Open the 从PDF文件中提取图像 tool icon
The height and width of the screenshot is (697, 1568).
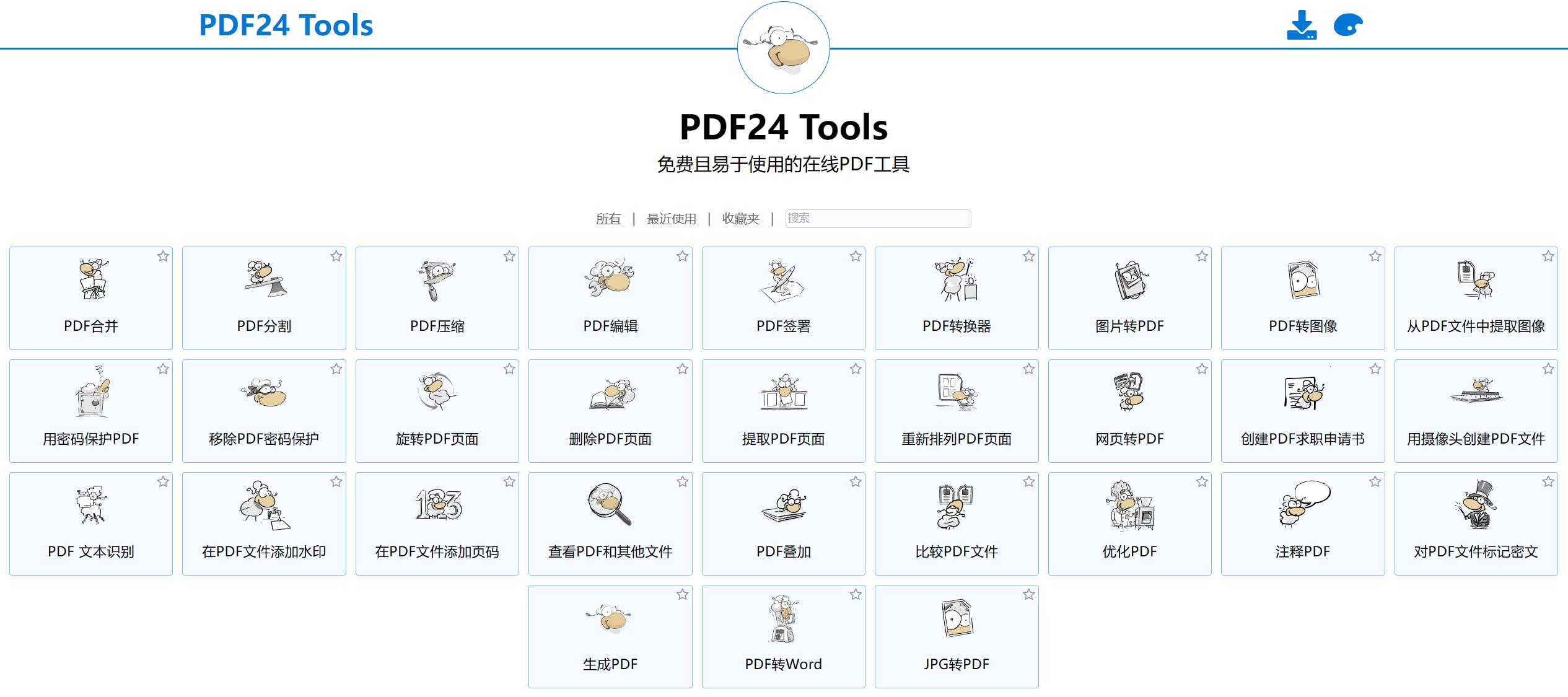(1476, 280)
